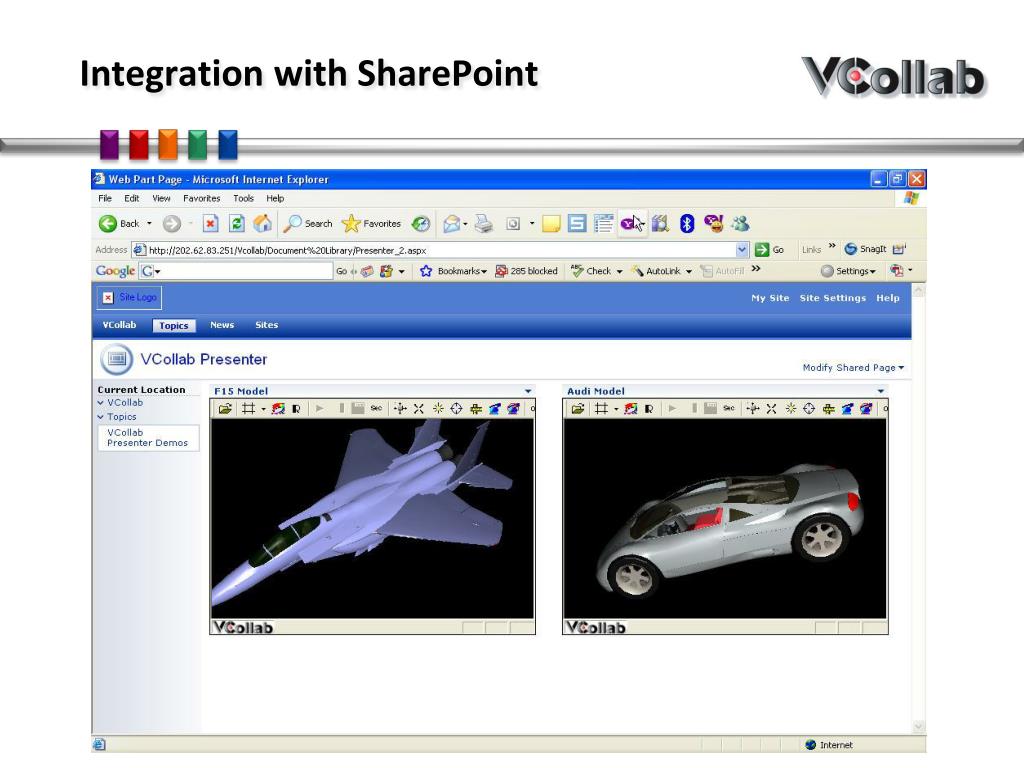This screenshot has height=768, width=1024.
Task: Click the crosshair target icon in F15 Model toolbar
Action: tap(456, 409)
